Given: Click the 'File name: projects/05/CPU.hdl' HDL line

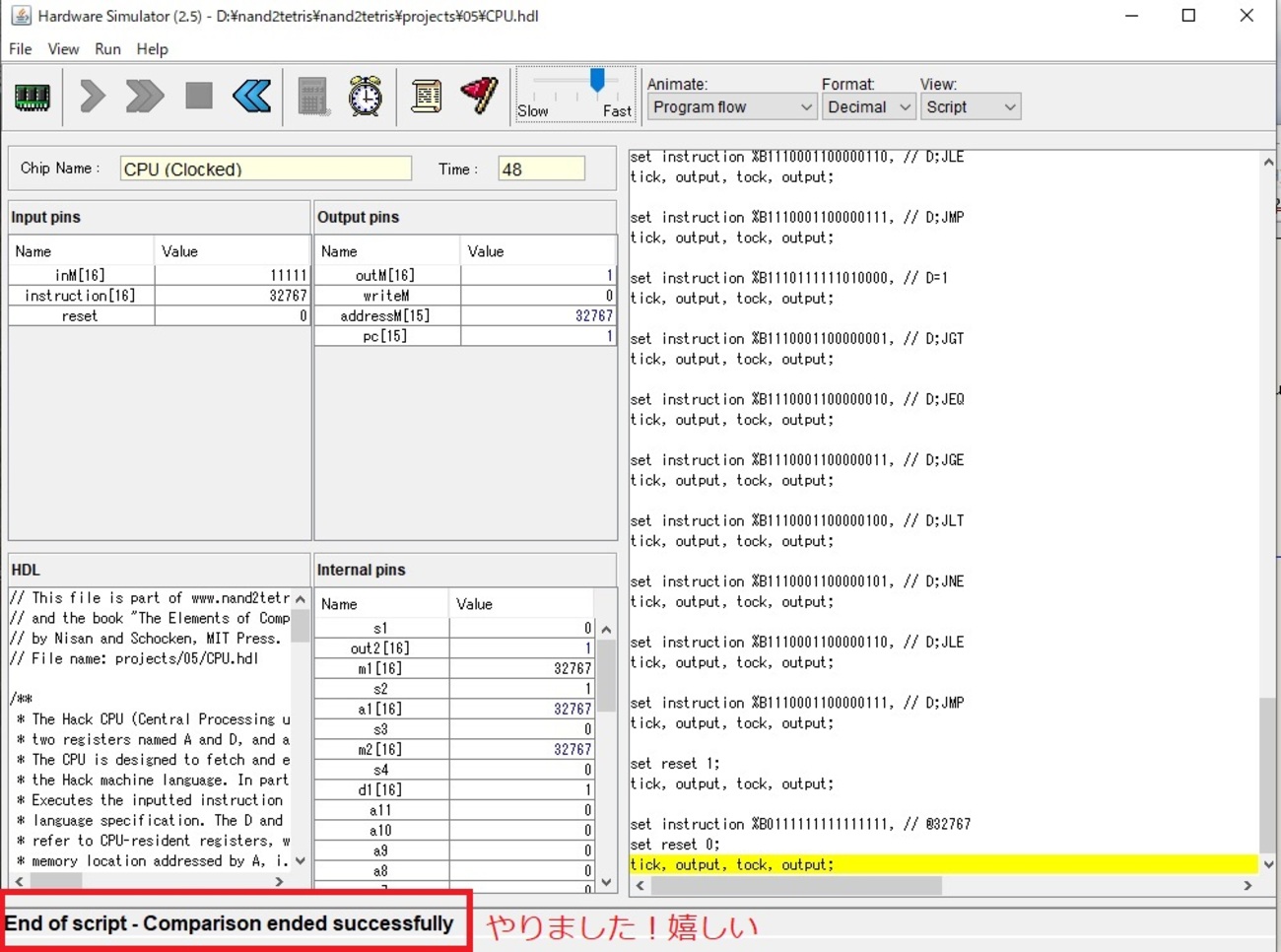Looking at the screenshot, I should click(134, 658).
